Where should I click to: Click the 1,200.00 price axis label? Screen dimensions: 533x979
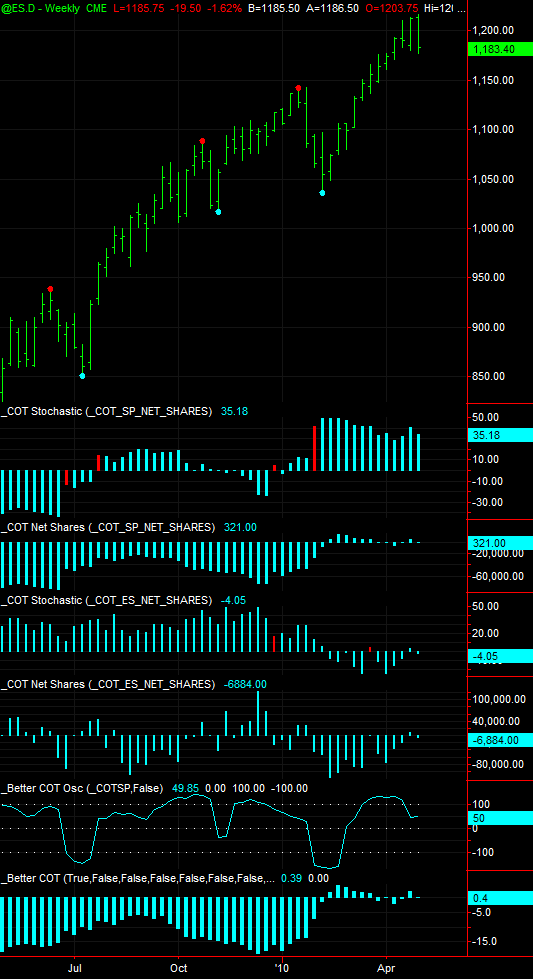pyautogui.click(x=493, y=30)
